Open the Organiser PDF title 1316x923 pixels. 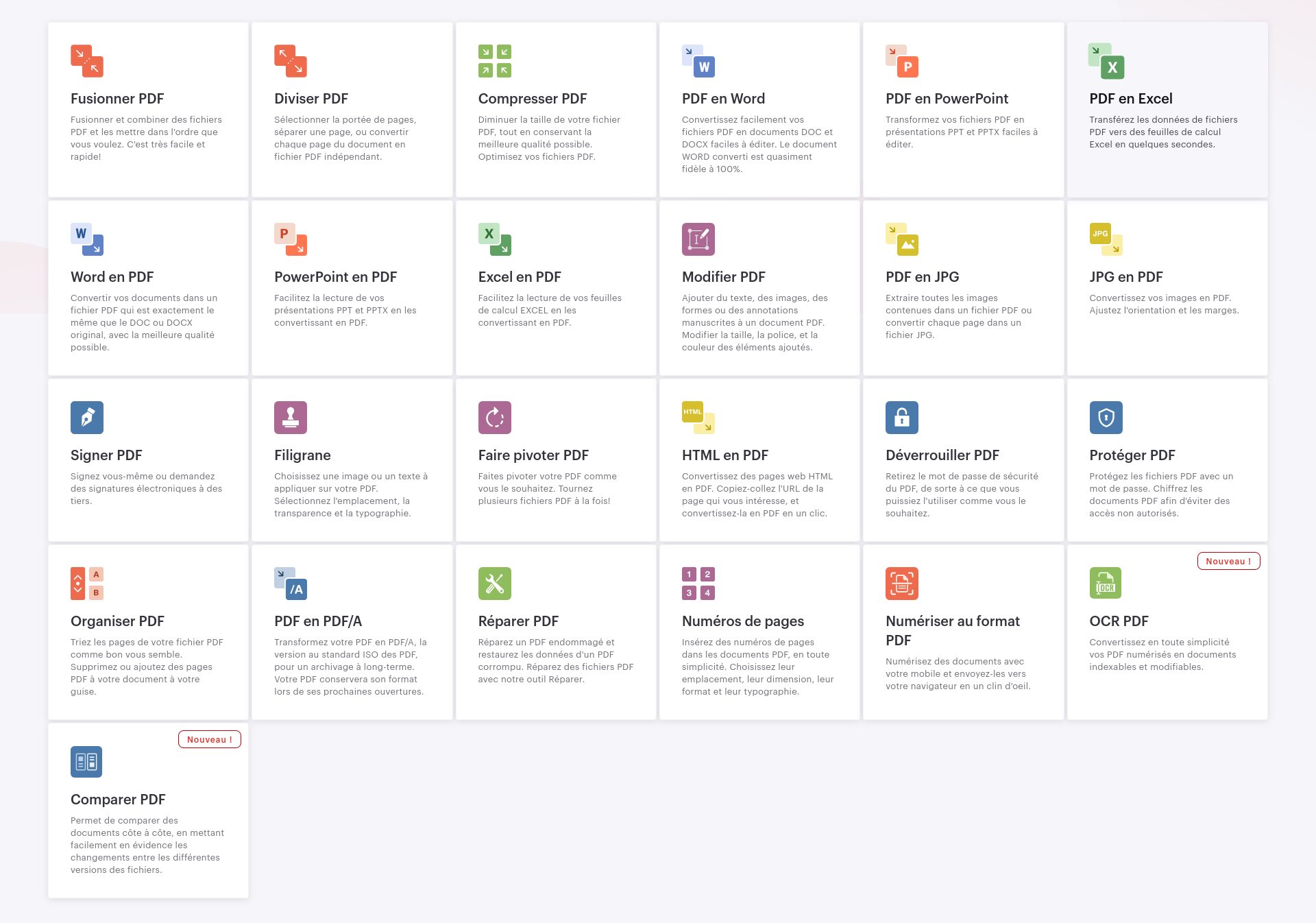(117, 621)
